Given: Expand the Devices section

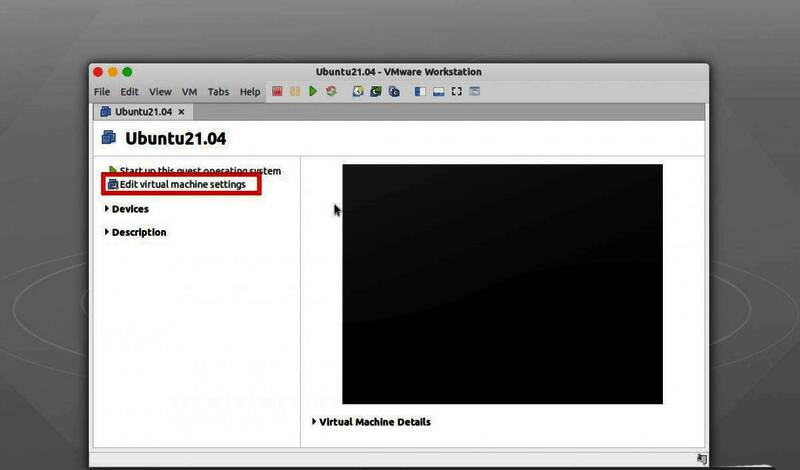Looking at the screenshot, I should 129,209.
